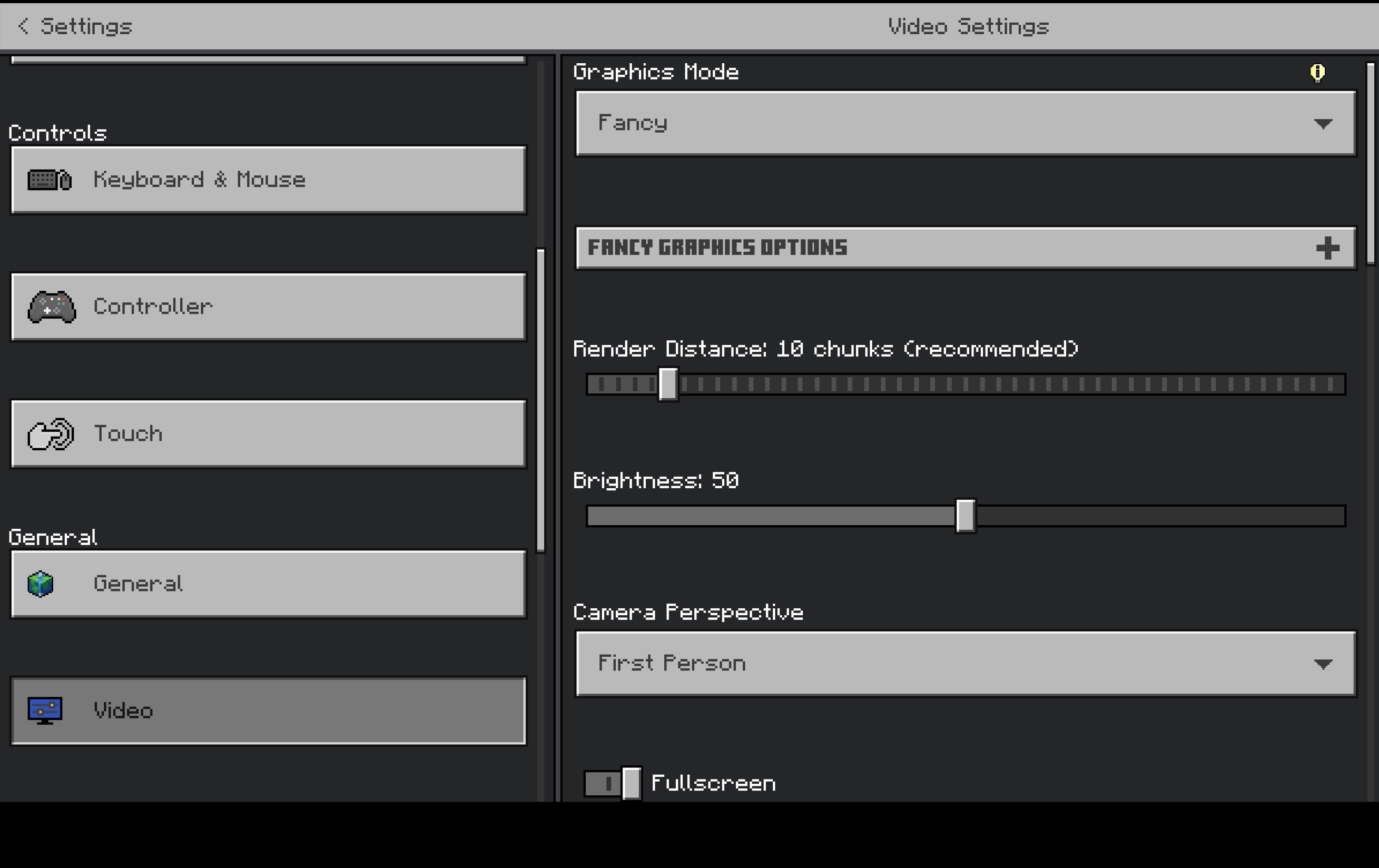Click the keyboard and mouse icon

pyautogui.click(x=50, y=180)
